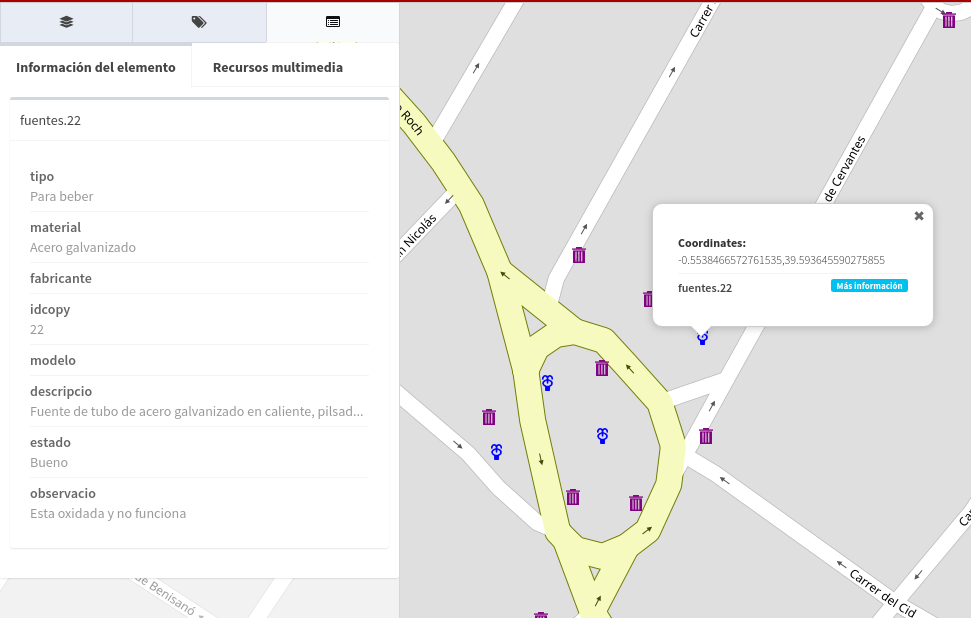Select fountain marker in roundabout center
The width and height of the screenshot is (971, 618).
(603, 435)
